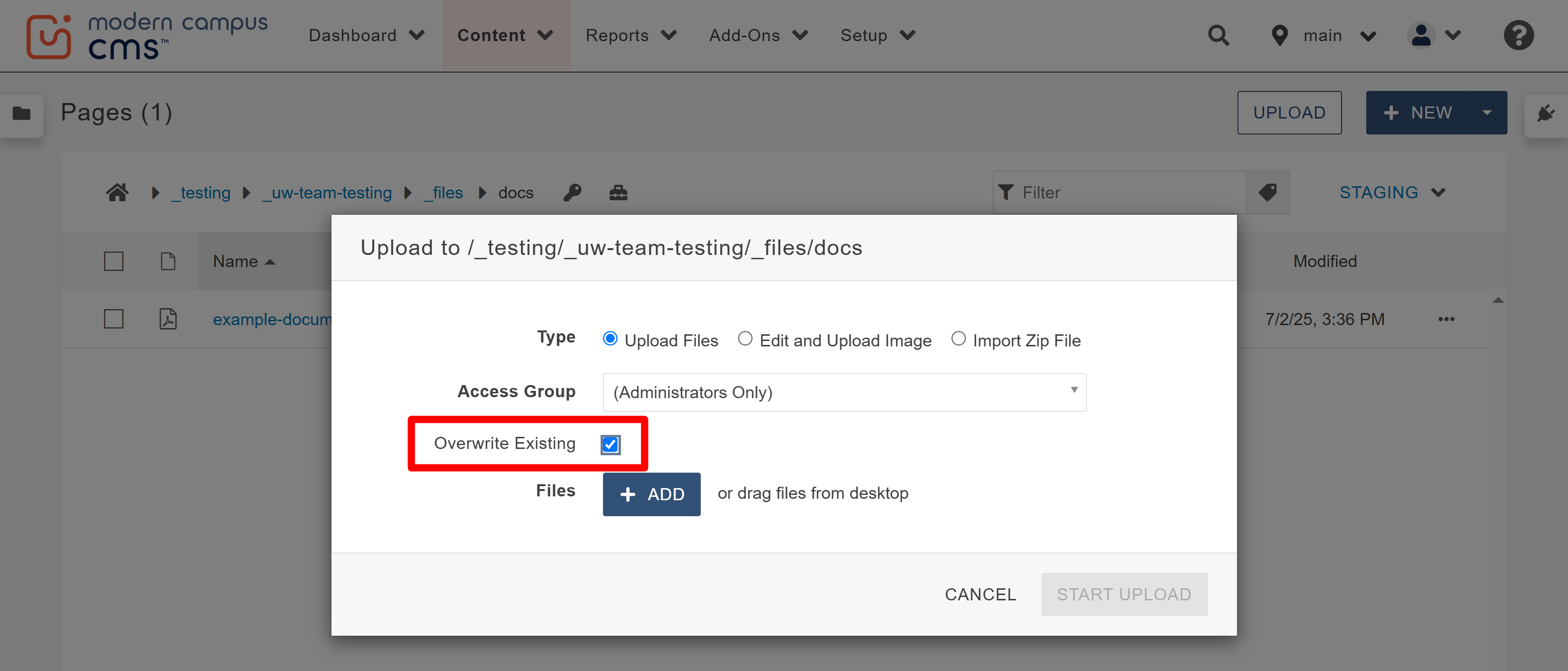This screenshot has height=671, width=1568.
Task: Open search using the magnifying glass icon
Action: pos(1219,35)
